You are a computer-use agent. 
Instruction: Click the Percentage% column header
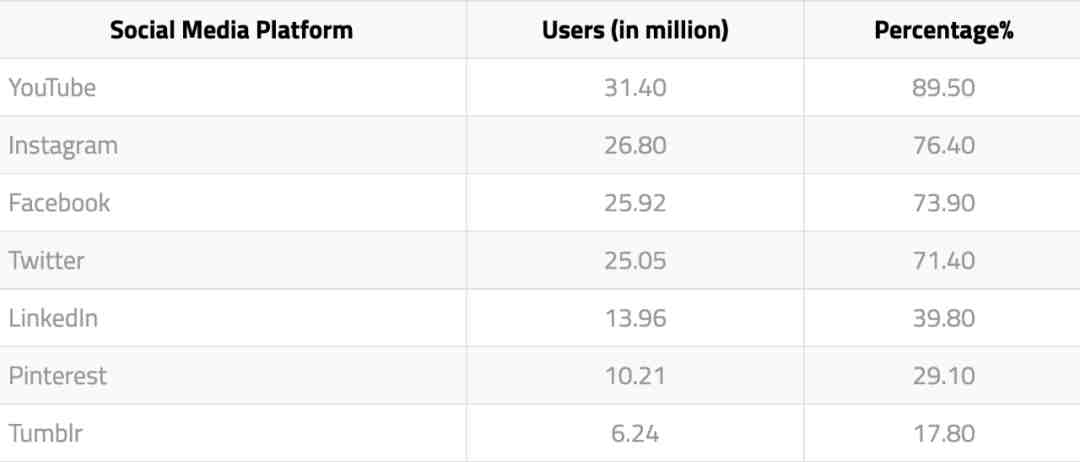pyautogui.click(x=944, y=31)
